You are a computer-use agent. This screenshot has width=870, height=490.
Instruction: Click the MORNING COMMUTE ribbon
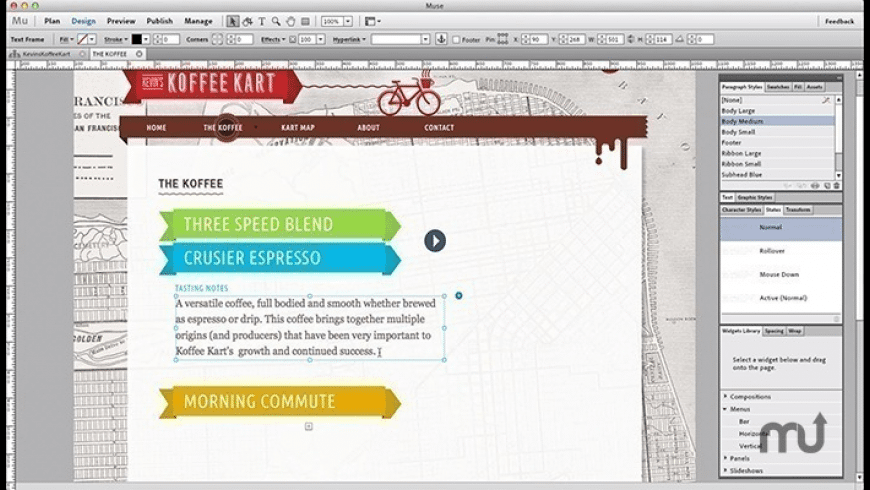click(x=280, y=402)
